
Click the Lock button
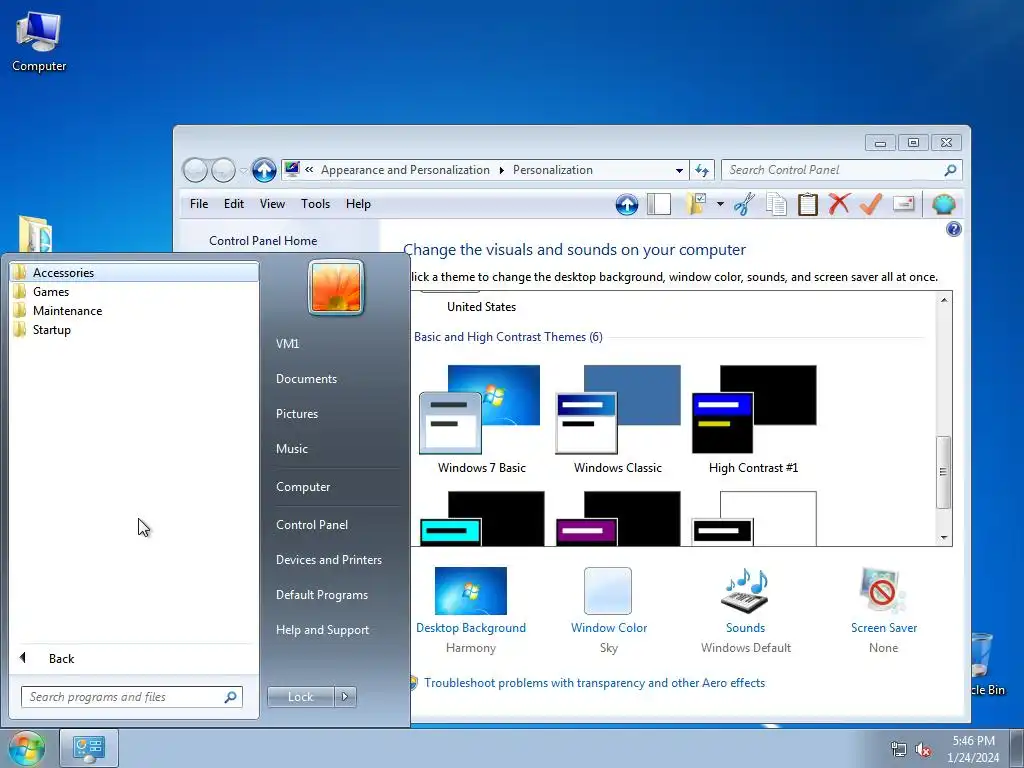(300, 697)
